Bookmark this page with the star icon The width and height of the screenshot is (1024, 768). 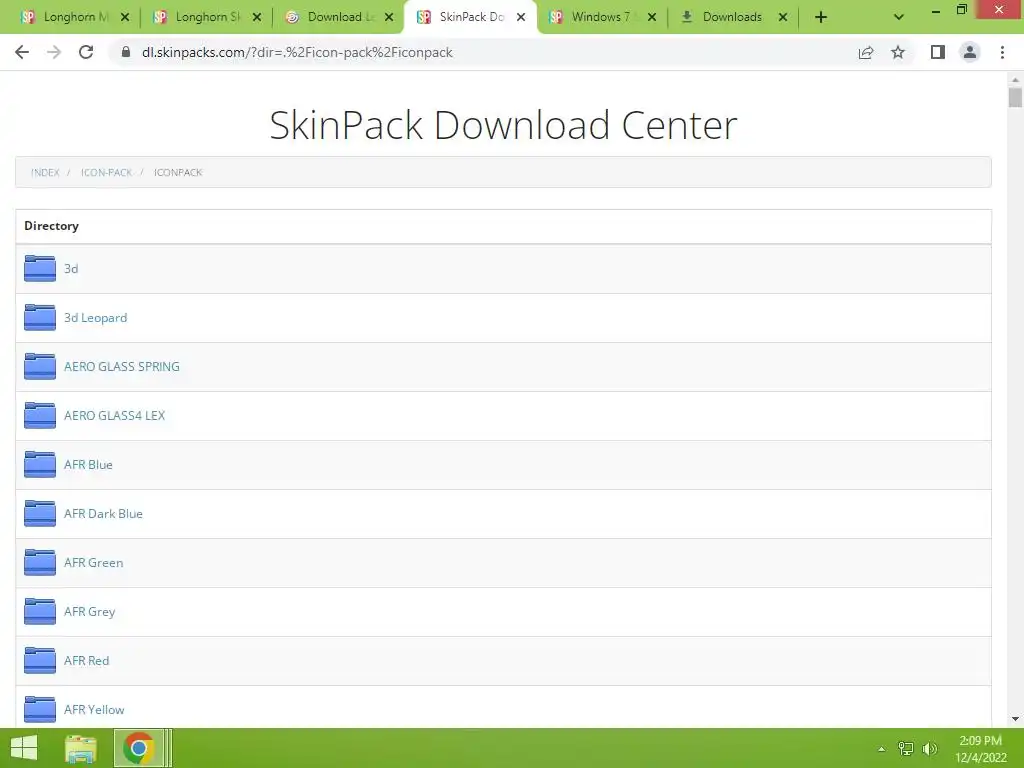(x=898, y=52)
